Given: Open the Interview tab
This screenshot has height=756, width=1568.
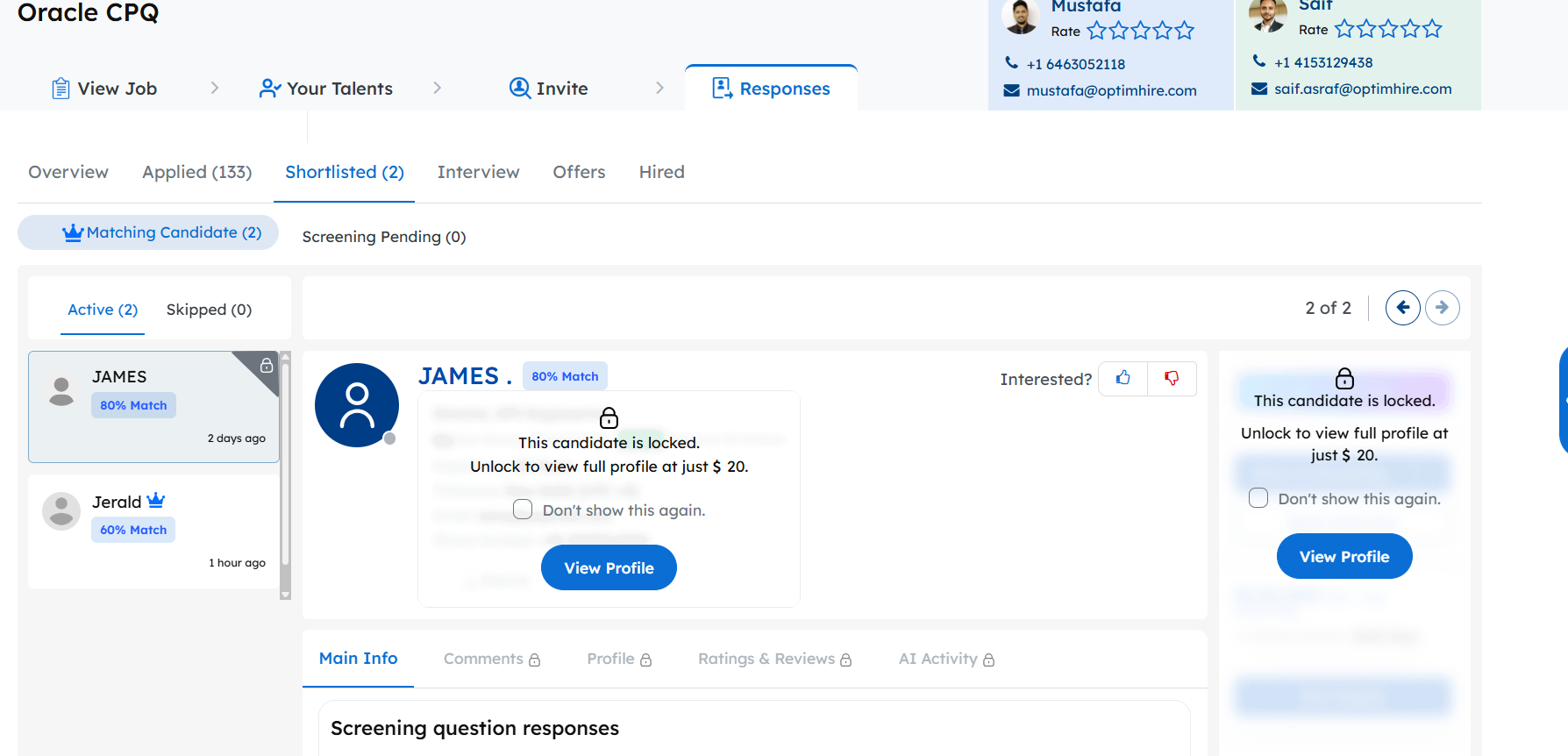Looking at the screenshot, I should pyautogui.click(x=478, y=172).
